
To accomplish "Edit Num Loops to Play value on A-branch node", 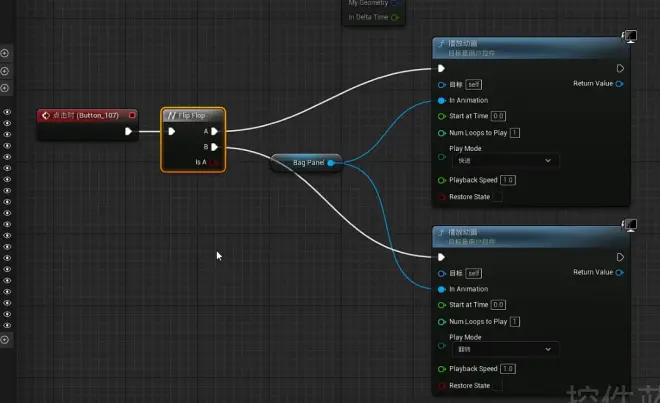I will (x=514, y=133).
